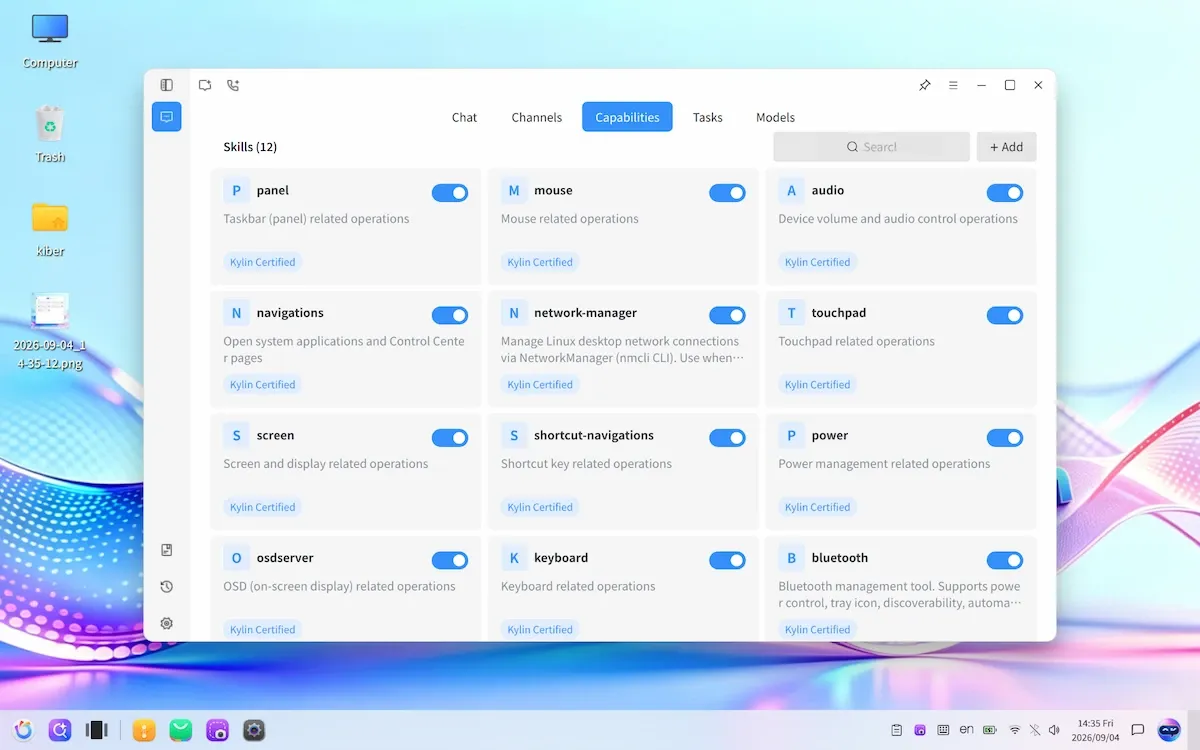Image resolution: width=1200 pixels, height=750 pixels.
Task: Pin the window on top
Action: (925, 85)
